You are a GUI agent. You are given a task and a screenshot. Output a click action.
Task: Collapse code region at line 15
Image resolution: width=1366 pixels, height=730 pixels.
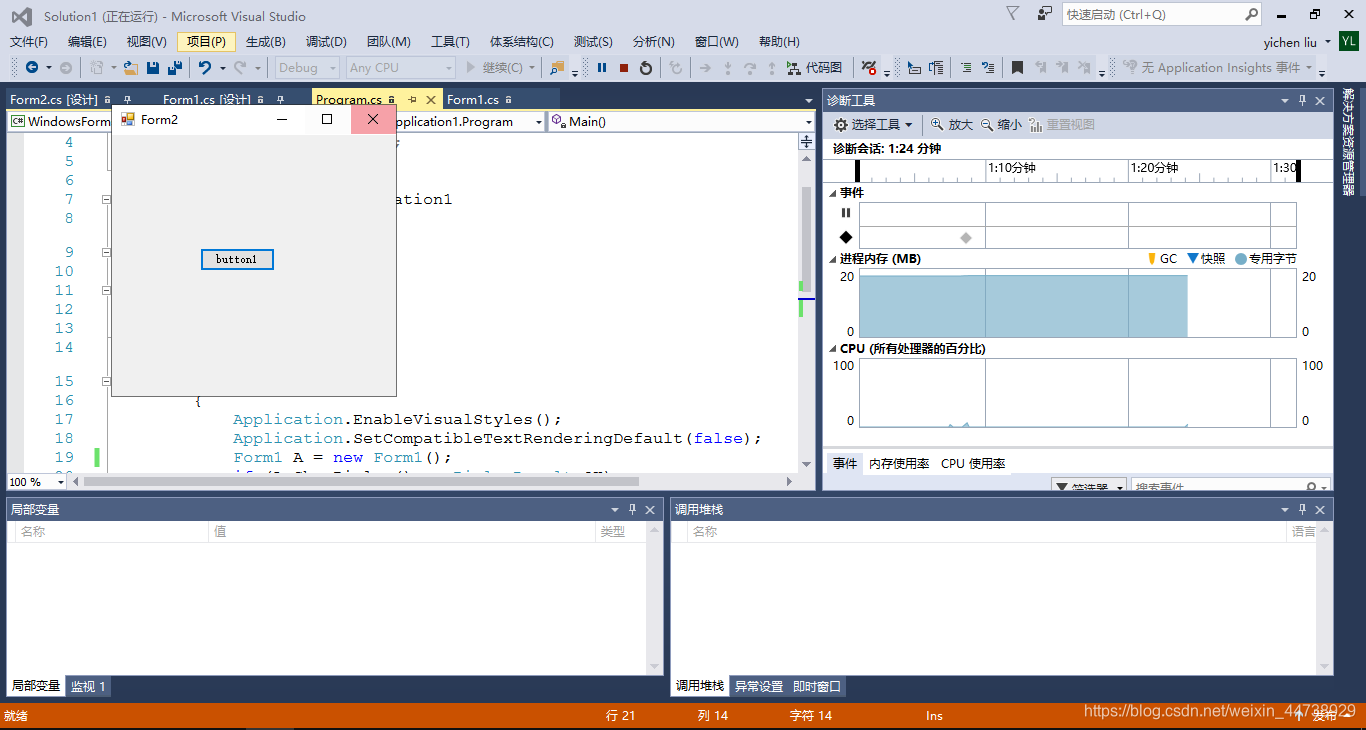tap(106, 381)
